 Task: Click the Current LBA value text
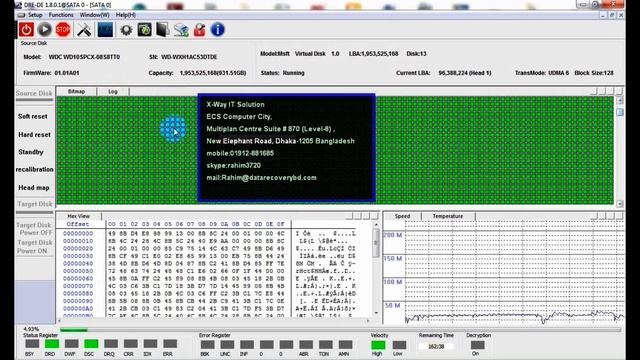465,73
